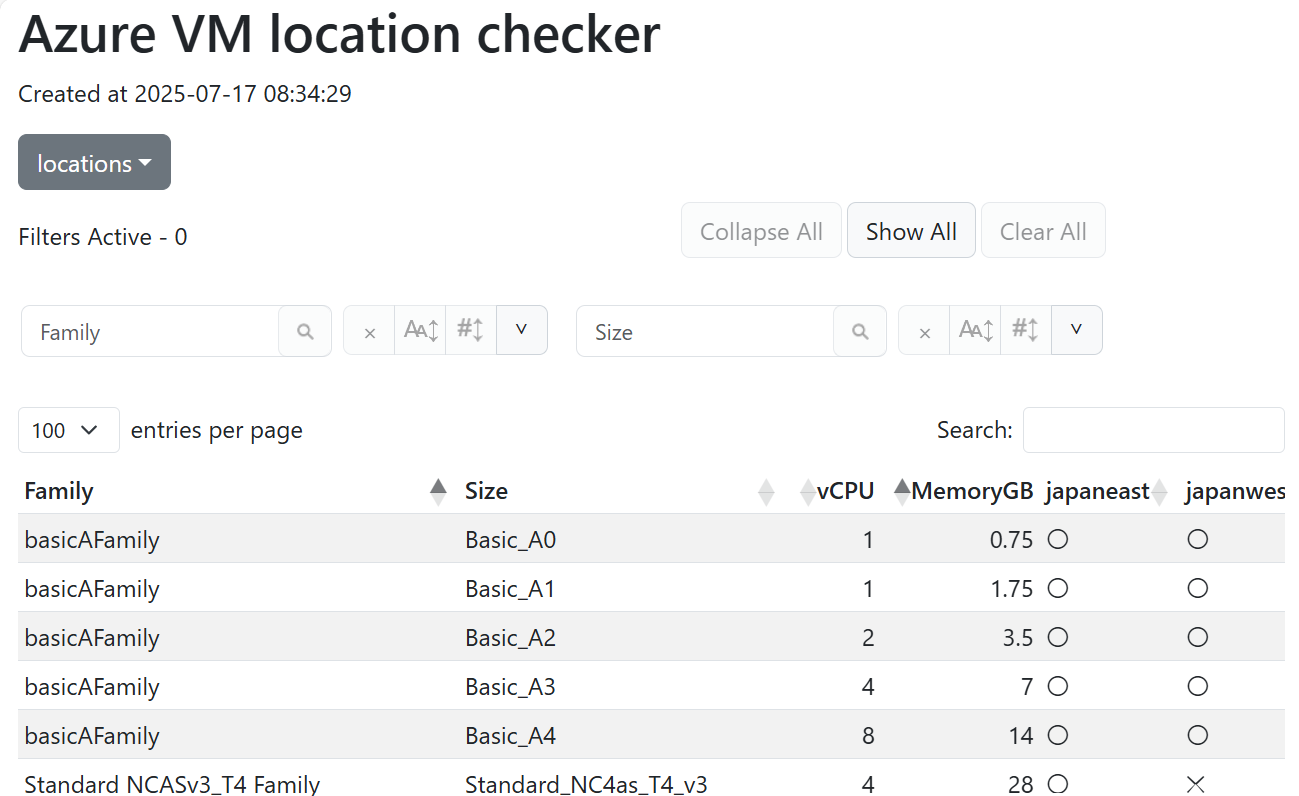1299x796 pixels.
Task: Click the search icon in Family pane
Action: click(306, 332)
